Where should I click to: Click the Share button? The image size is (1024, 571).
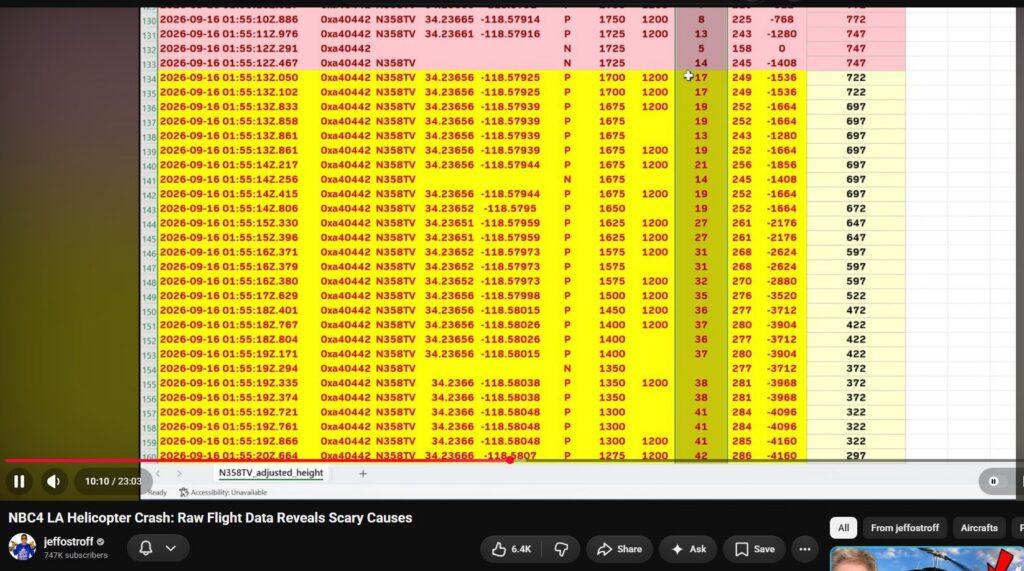[619, 549]
